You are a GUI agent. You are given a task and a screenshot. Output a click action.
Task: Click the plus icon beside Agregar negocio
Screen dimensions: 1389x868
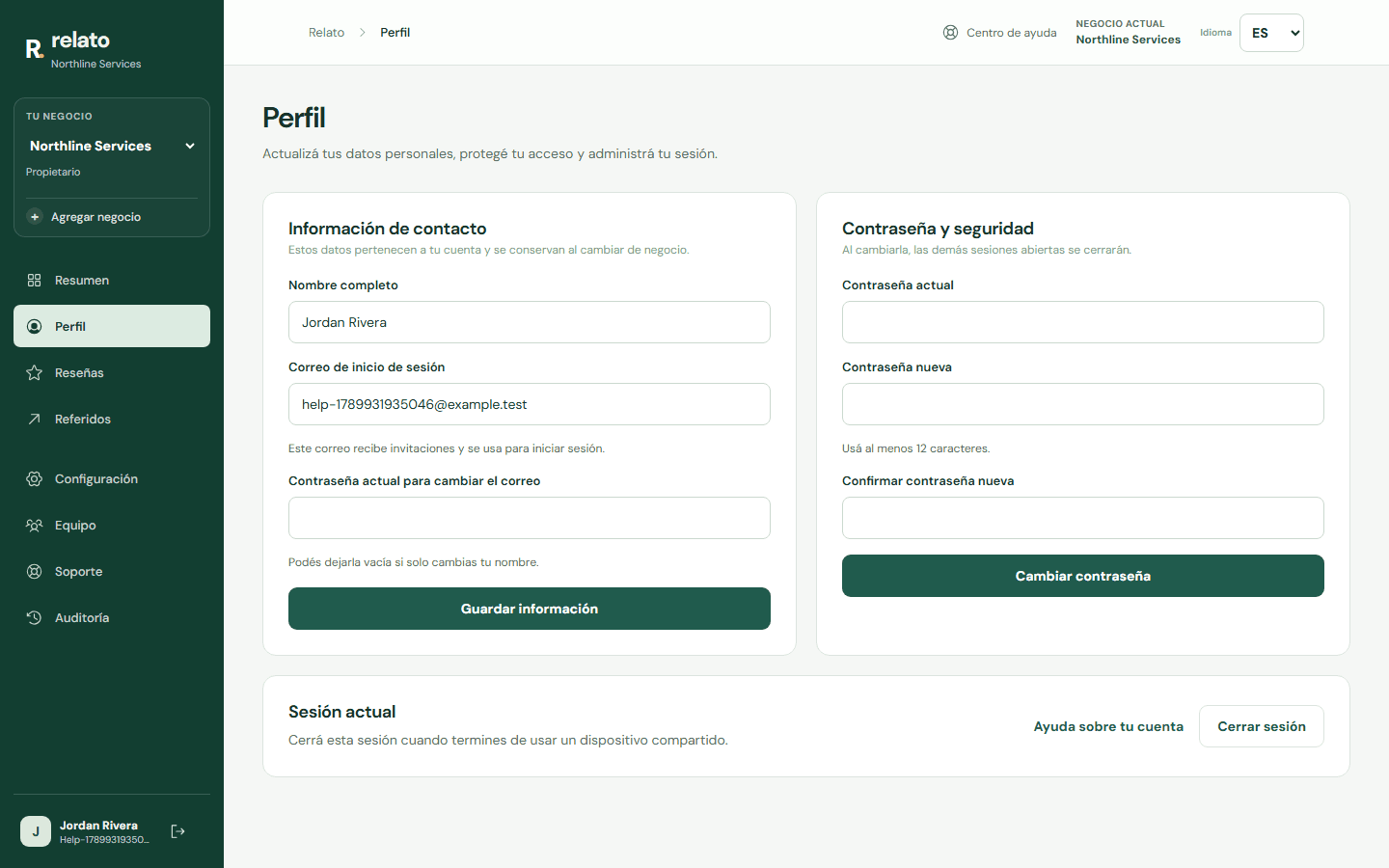point(35,217)
